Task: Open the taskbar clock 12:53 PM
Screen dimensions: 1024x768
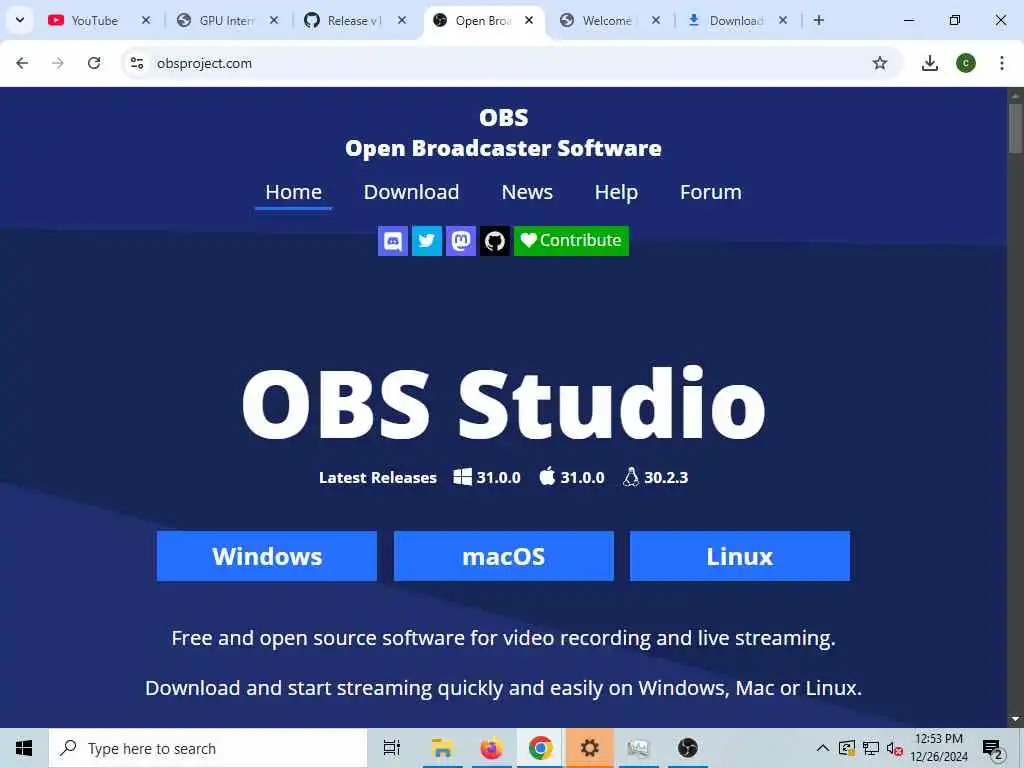Action: (x=938, y=748)
